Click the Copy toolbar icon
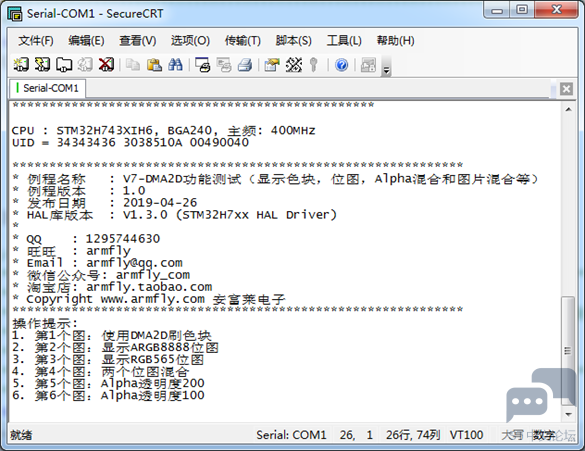Image resolution: width=585 pixels, height=451 pixels. click(133, 65)
